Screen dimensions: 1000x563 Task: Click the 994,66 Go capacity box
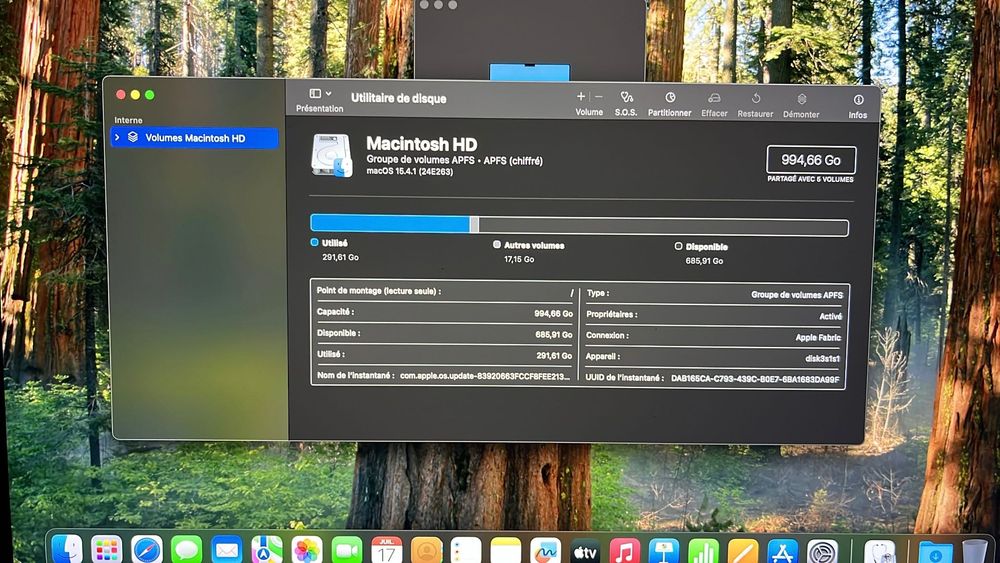coord(811,160)
